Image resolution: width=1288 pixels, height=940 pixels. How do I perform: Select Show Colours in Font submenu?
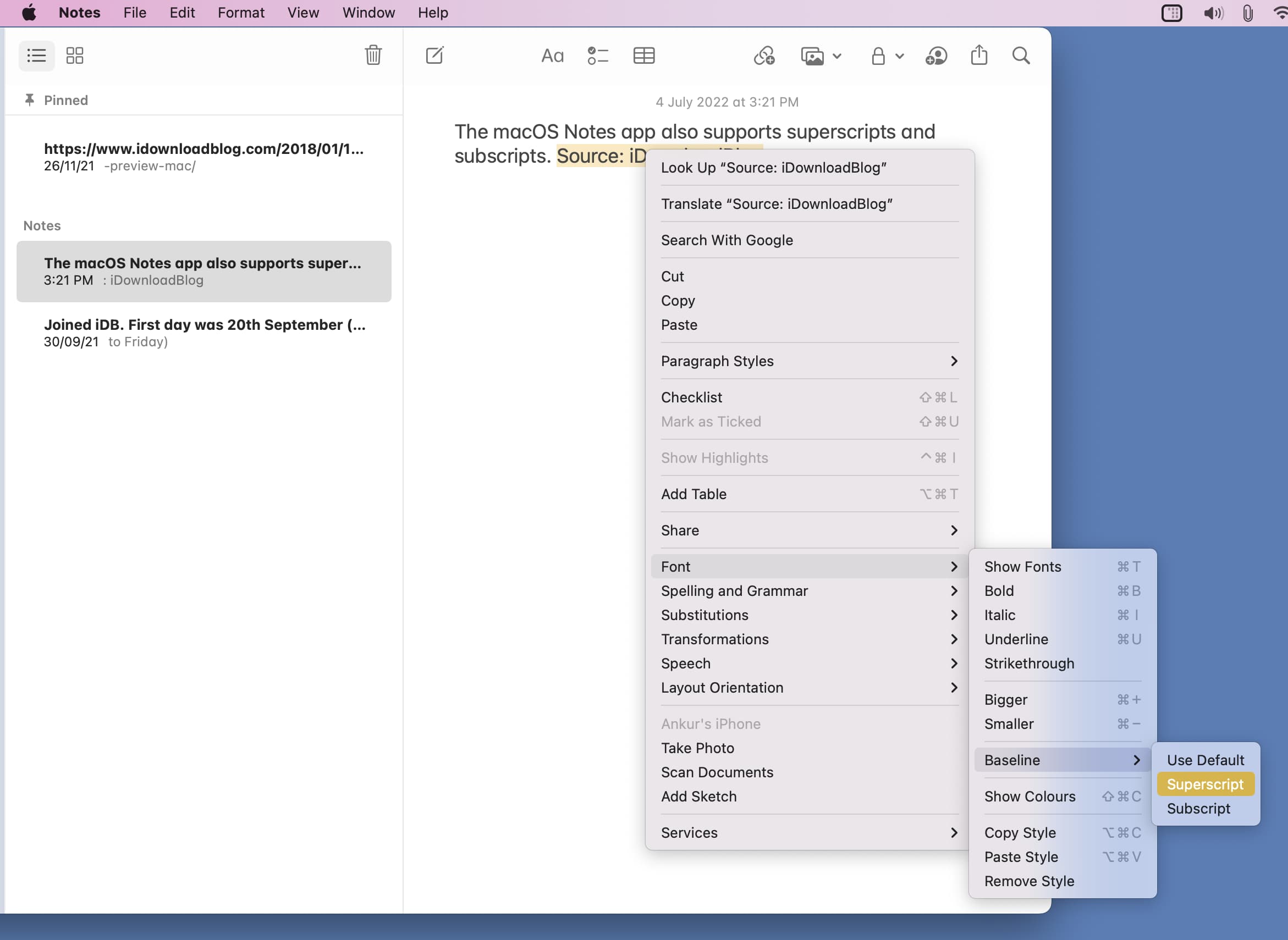click(x=1062, y=796)
